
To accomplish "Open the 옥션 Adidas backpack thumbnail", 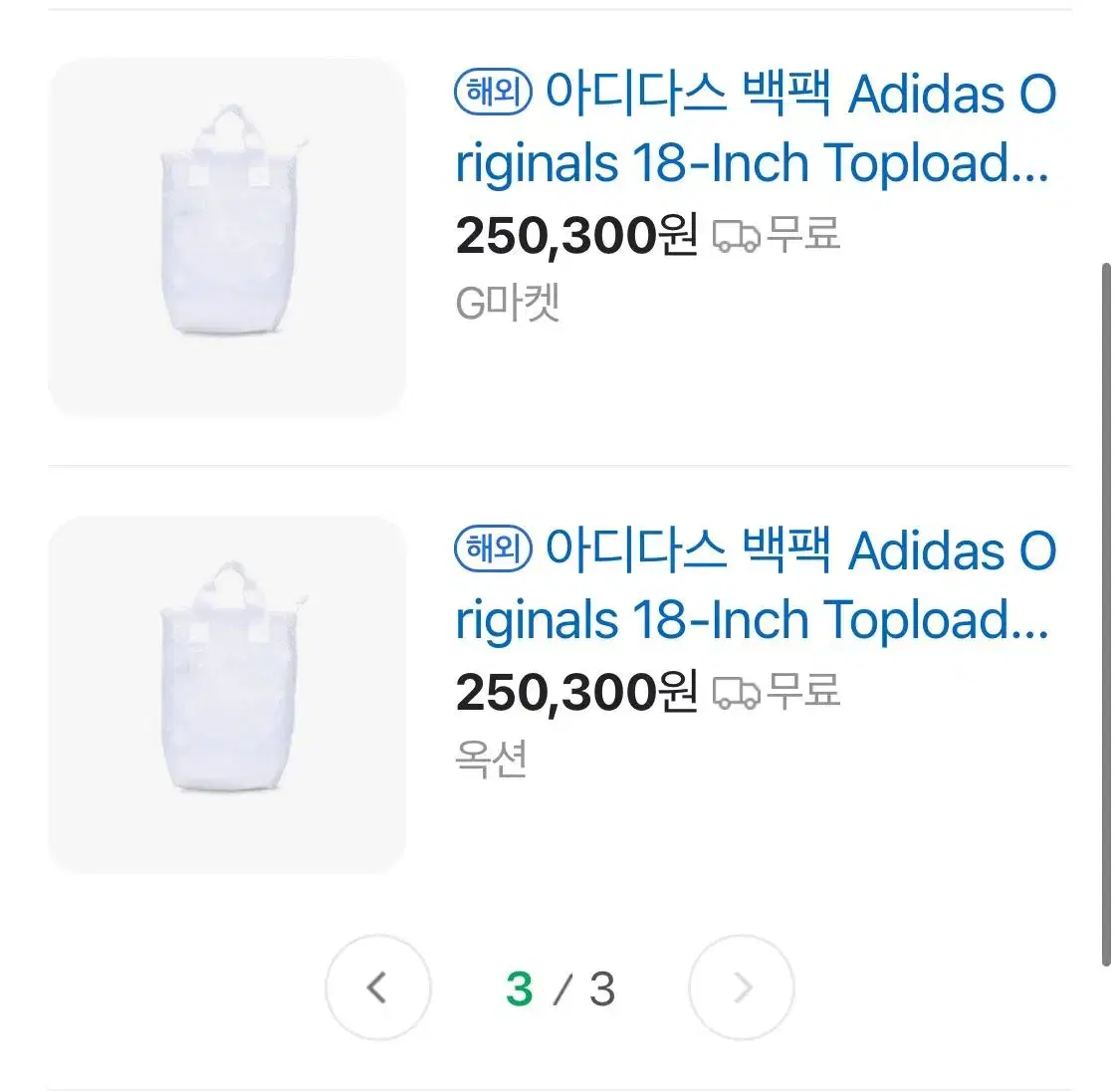I will [x=227, y=694].
